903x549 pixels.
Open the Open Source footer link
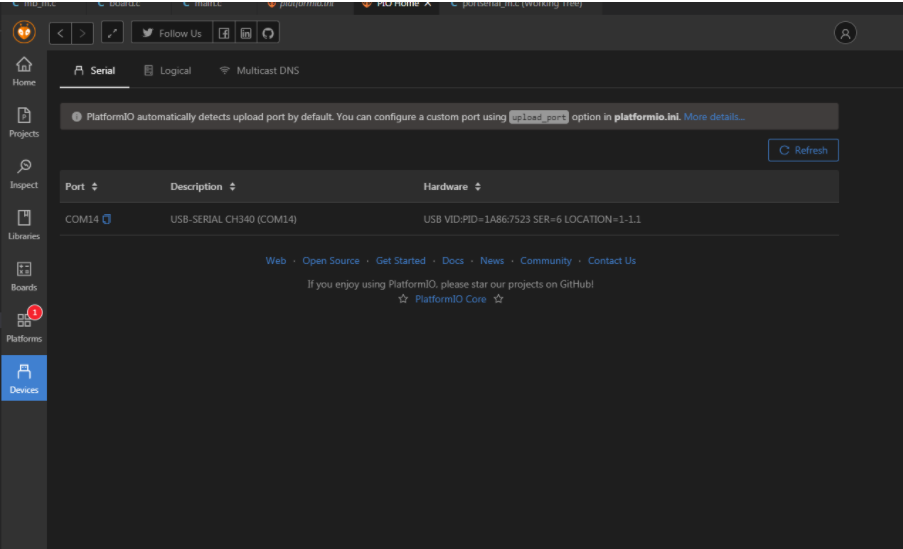click(331, 260)
